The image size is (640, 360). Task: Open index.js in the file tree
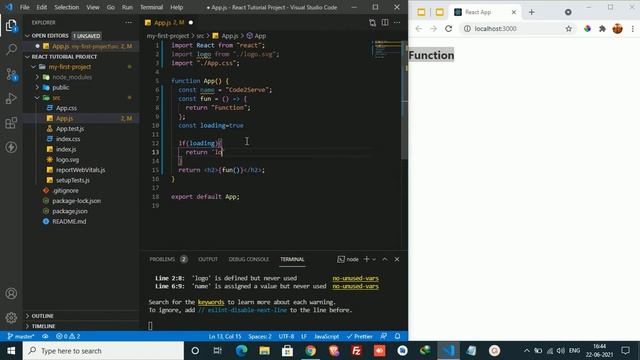pyautogui.click(x=66, y=149)
